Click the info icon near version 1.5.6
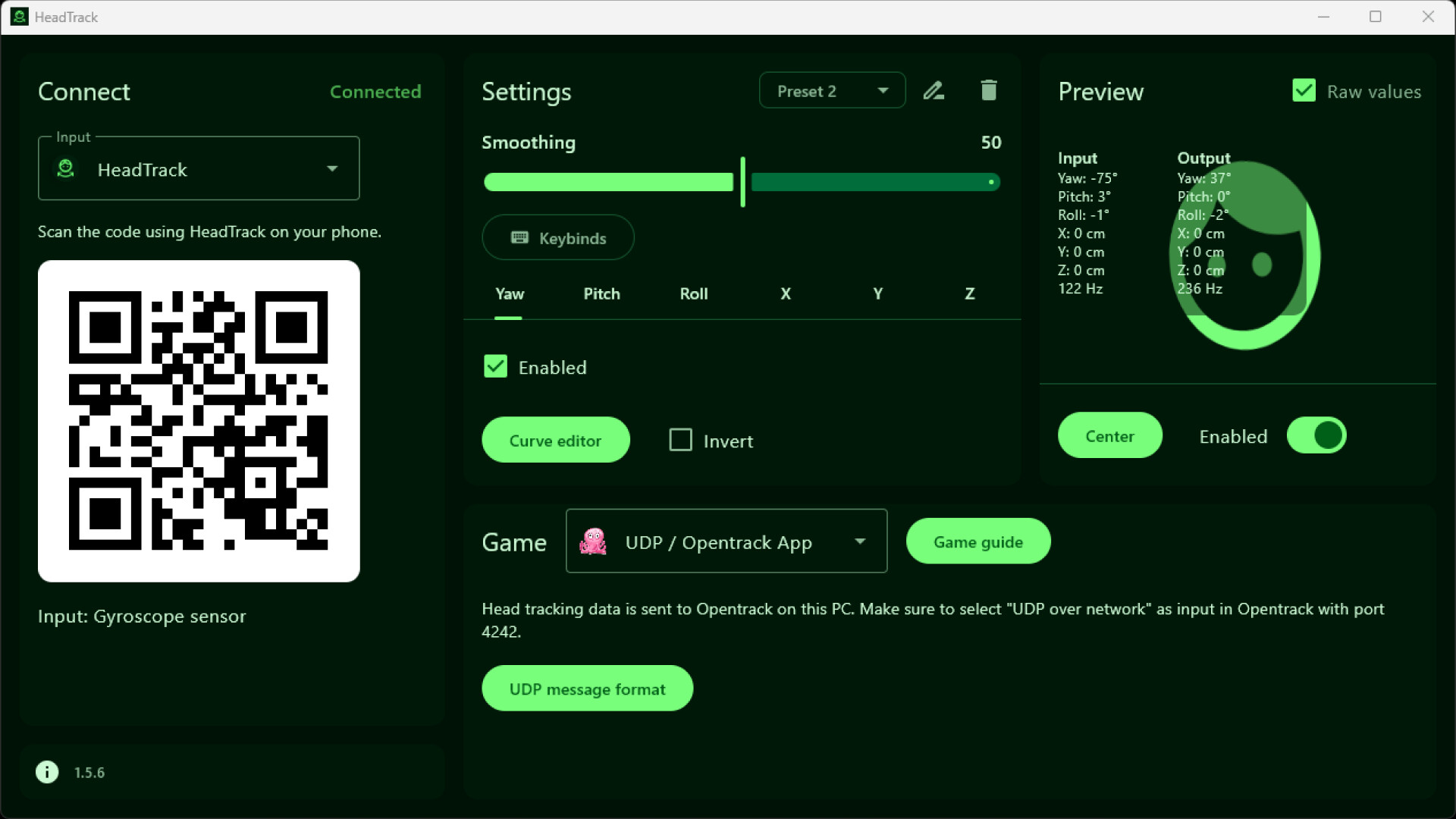This screenshot has width=1456, height=819. tap(47, 772)
